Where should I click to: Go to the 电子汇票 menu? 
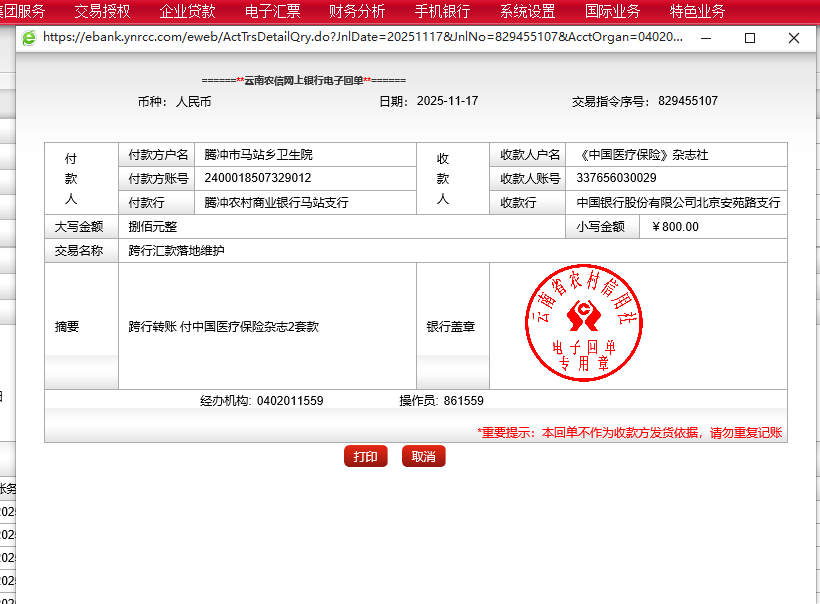272,12
